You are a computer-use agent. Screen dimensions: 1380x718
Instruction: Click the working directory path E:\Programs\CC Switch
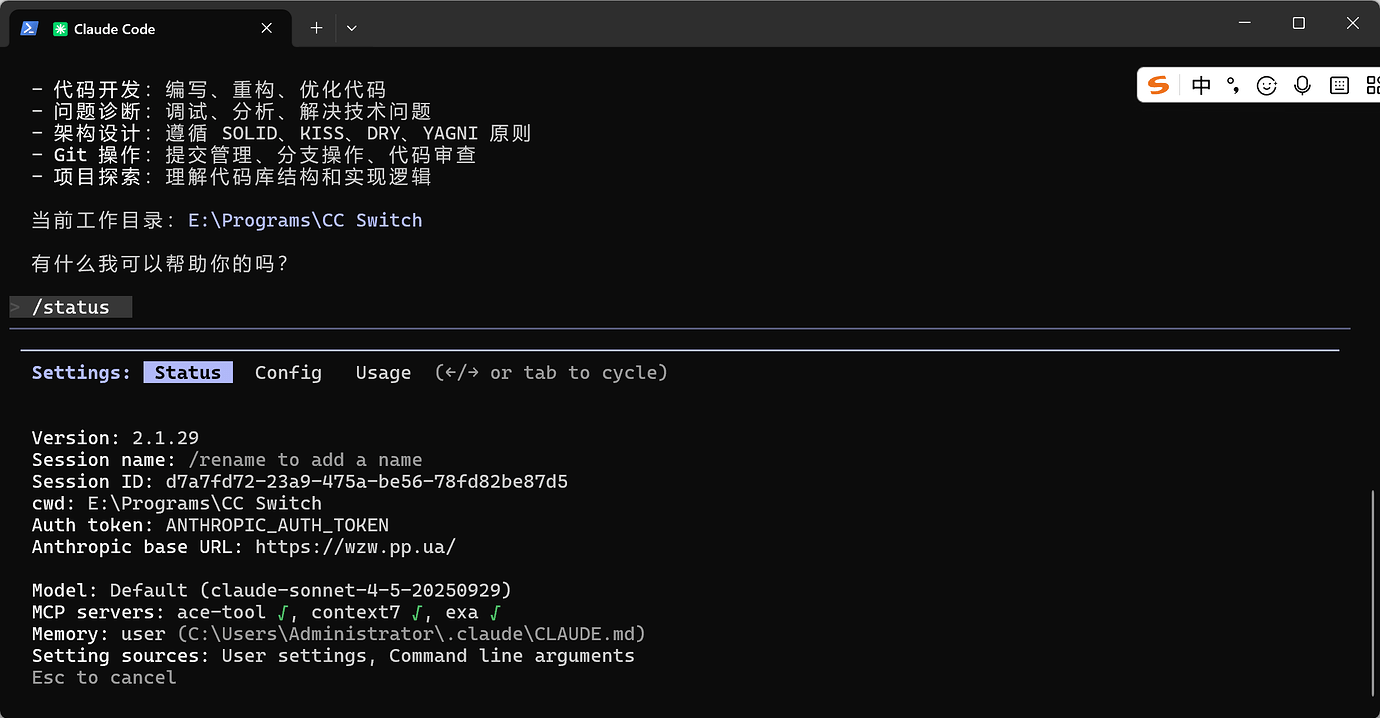(305, 220)
